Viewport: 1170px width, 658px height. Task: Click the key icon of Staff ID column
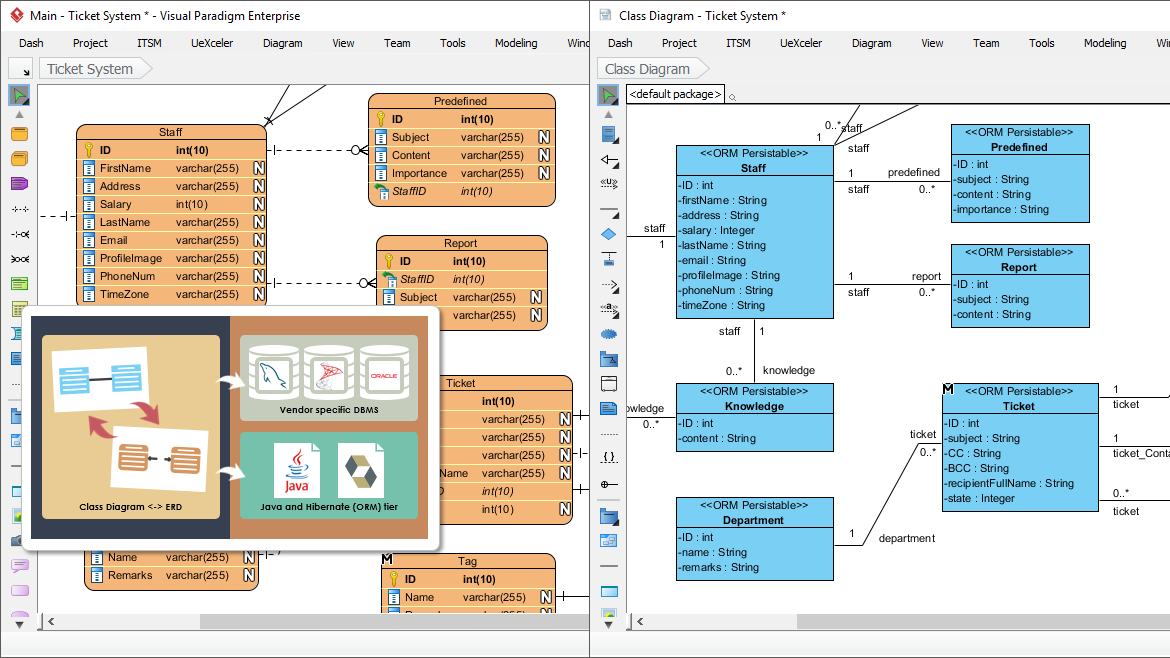click(89, 150)
